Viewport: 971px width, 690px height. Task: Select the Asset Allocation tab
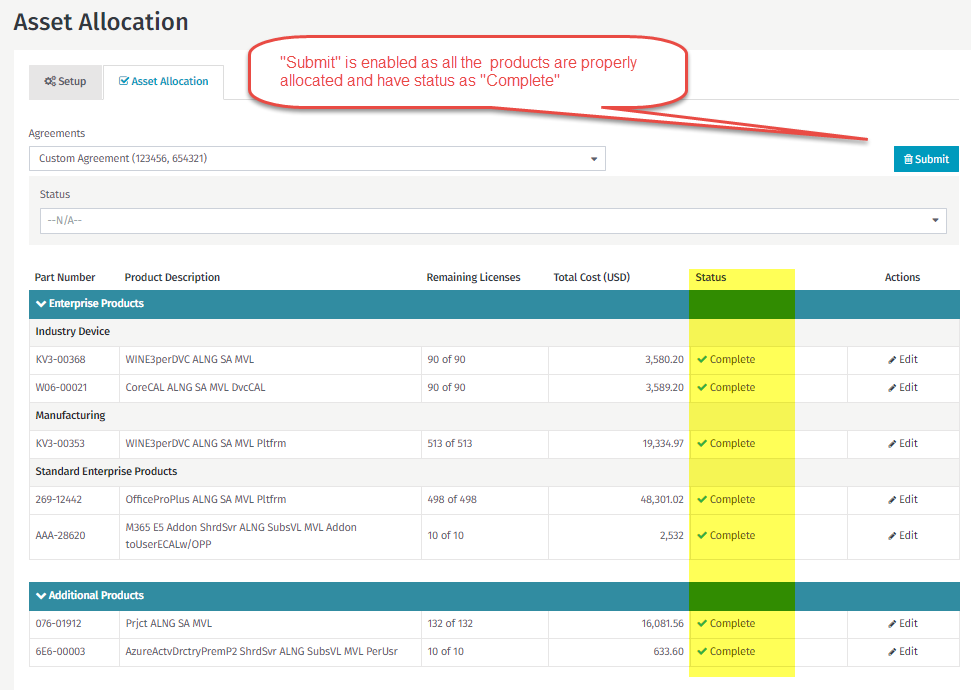163,82
